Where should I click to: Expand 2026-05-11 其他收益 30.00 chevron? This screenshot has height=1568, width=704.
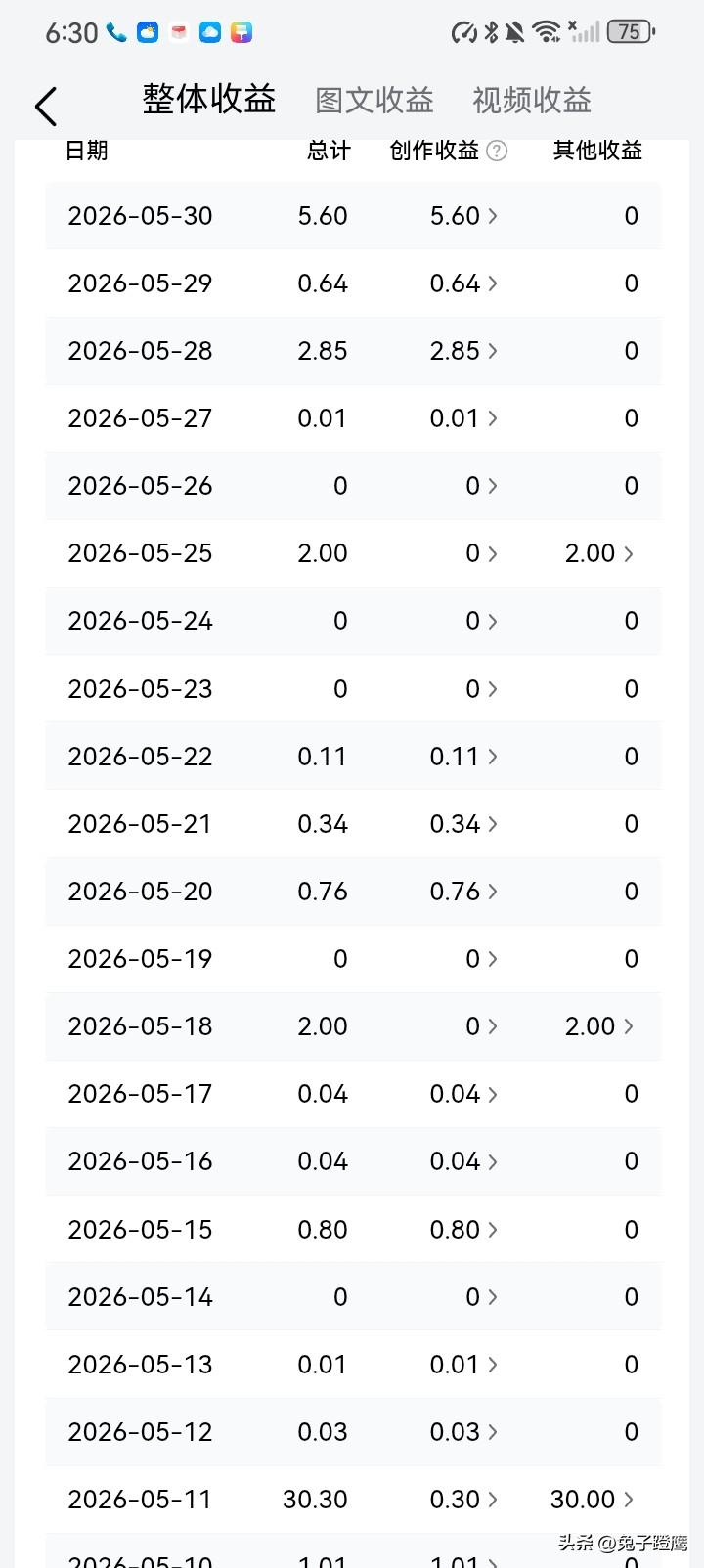tap(628, 1500)
